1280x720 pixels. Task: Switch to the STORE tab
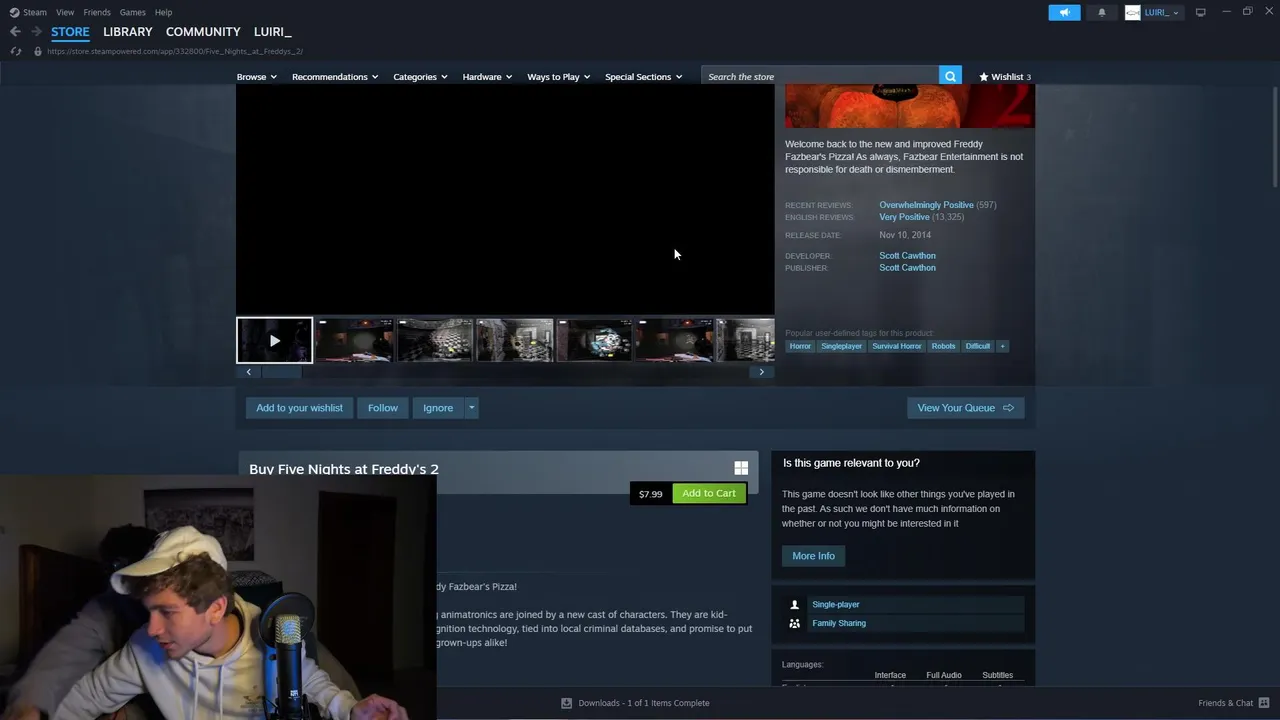70,32
